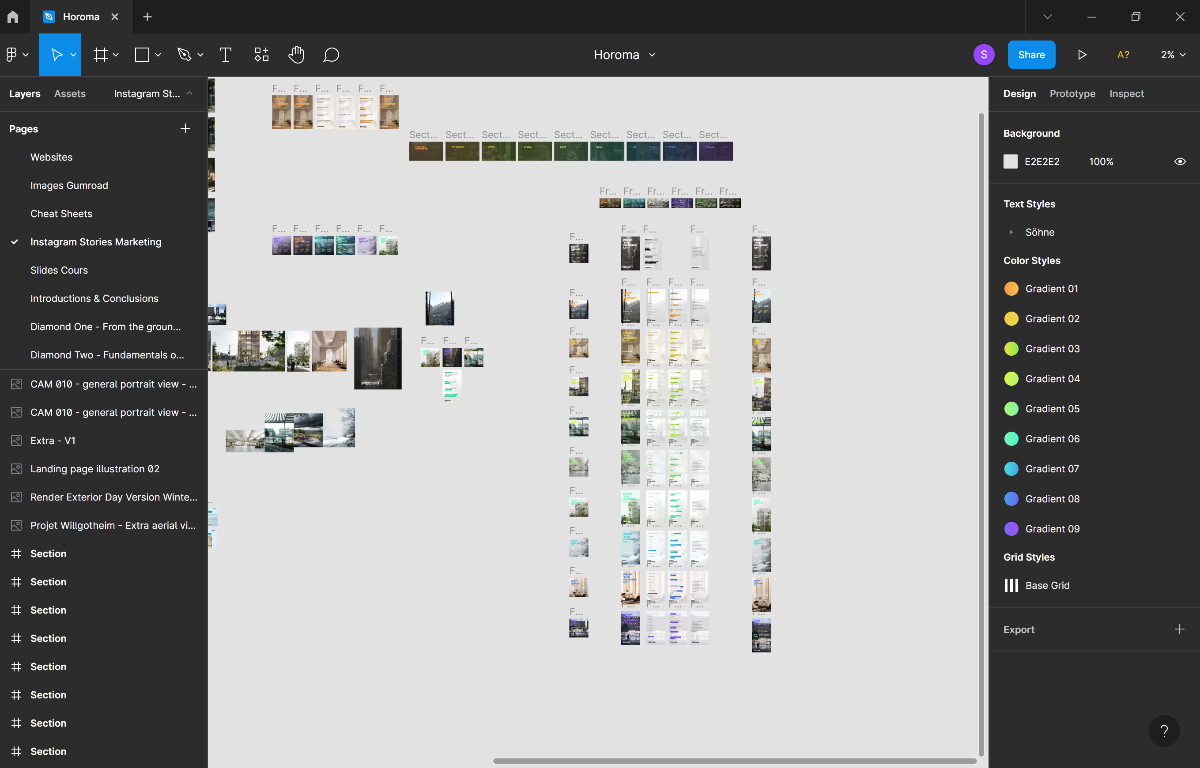Select the Move tool
The height and width of the screenshot is (768, 1200).
(57, 55)
